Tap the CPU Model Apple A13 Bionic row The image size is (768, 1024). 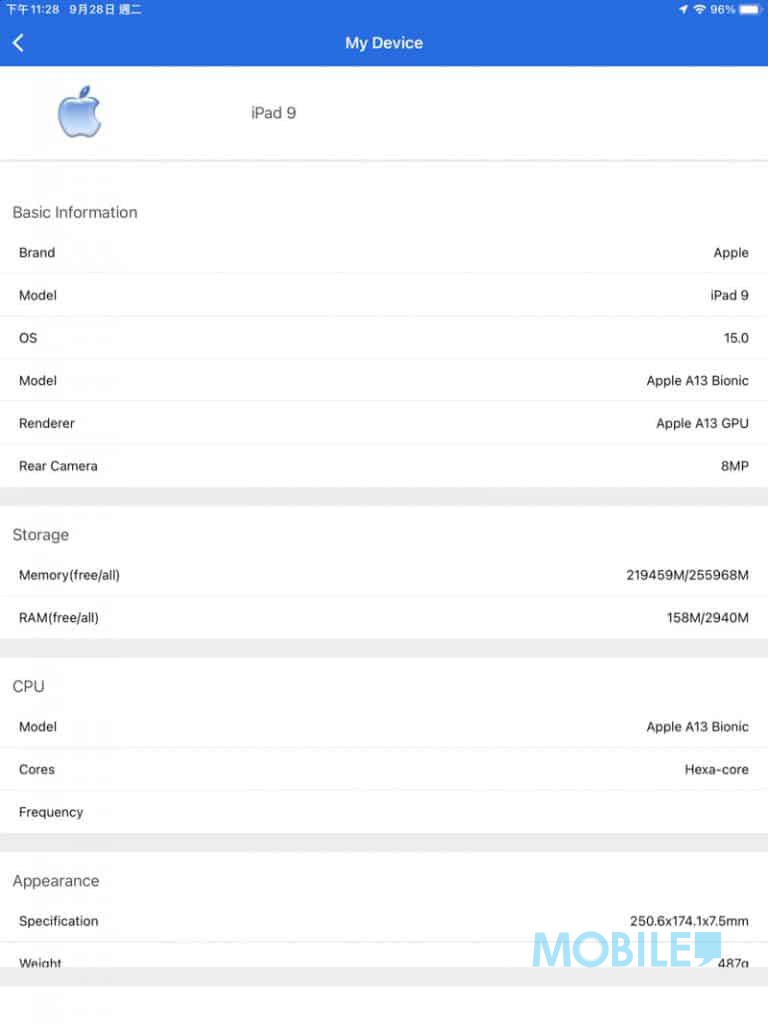(384, 727)
